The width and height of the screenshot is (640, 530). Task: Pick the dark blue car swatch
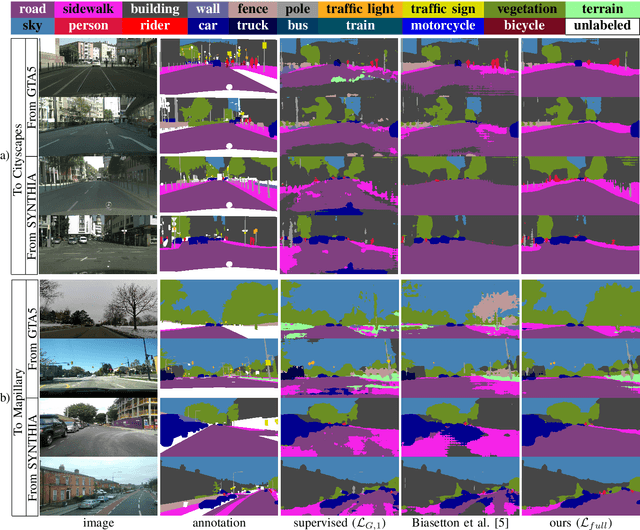click(208, 26)
